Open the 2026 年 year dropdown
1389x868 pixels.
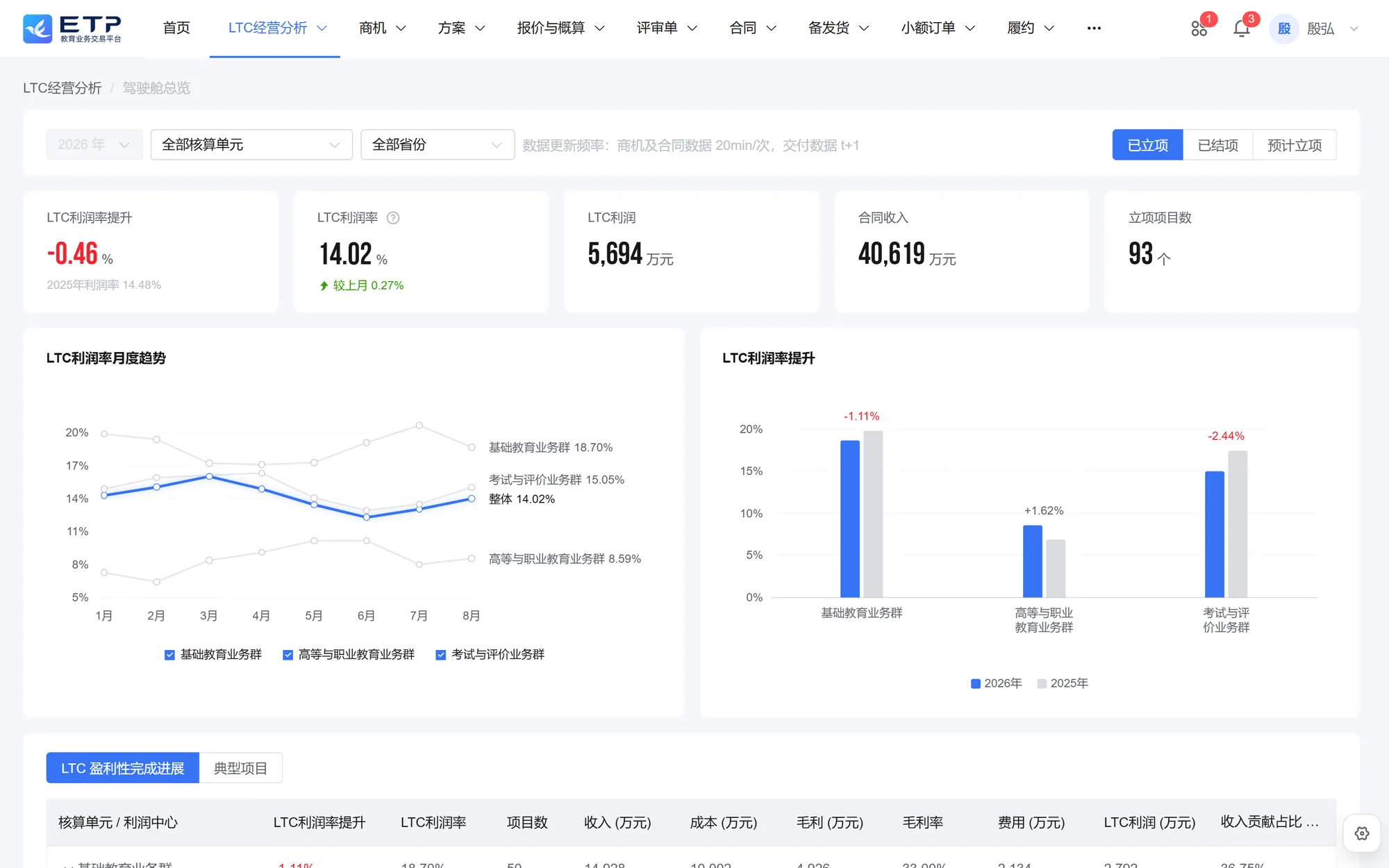(x=94, y=144)
